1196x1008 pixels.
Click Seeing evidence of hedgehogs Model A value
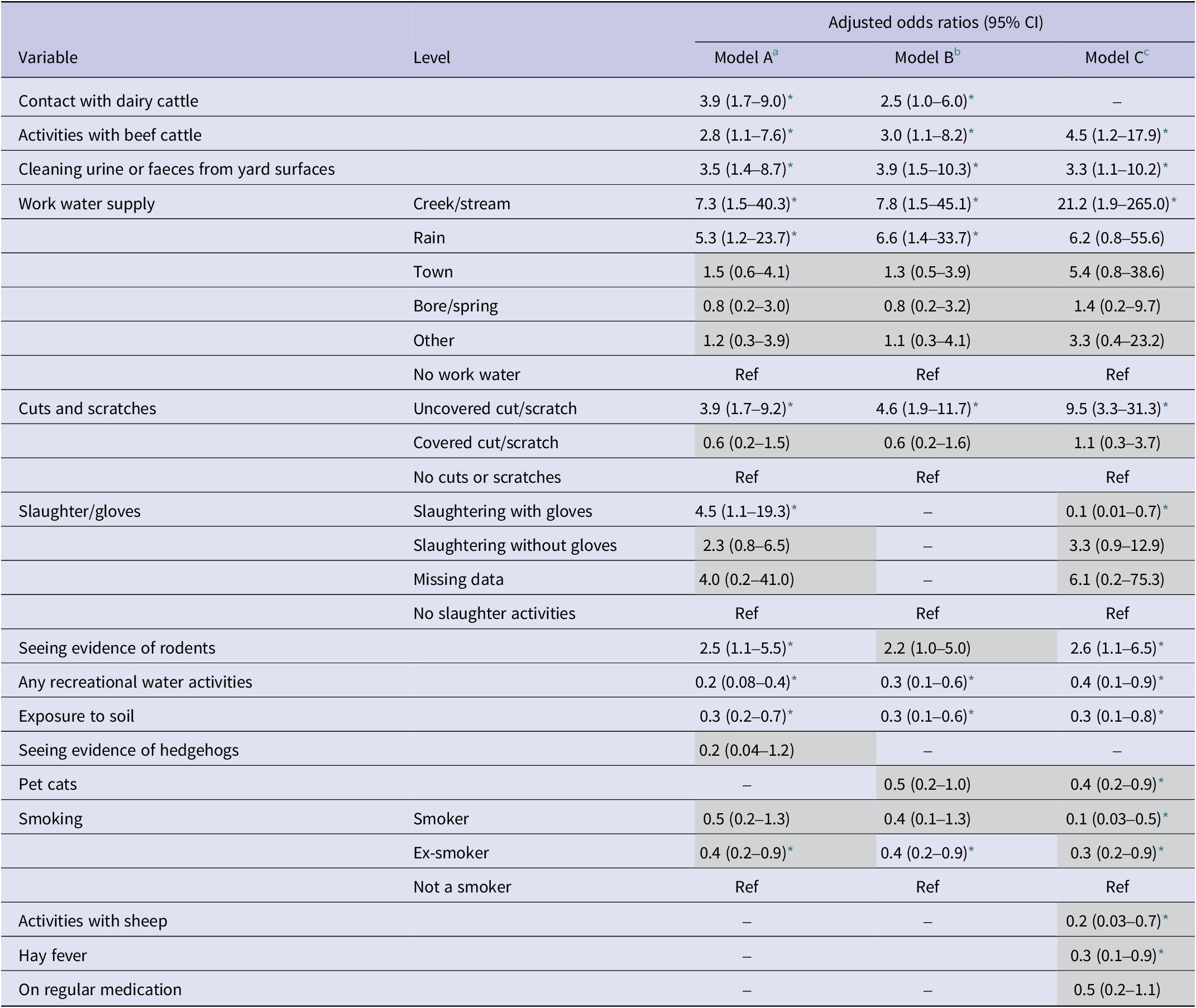747,750
